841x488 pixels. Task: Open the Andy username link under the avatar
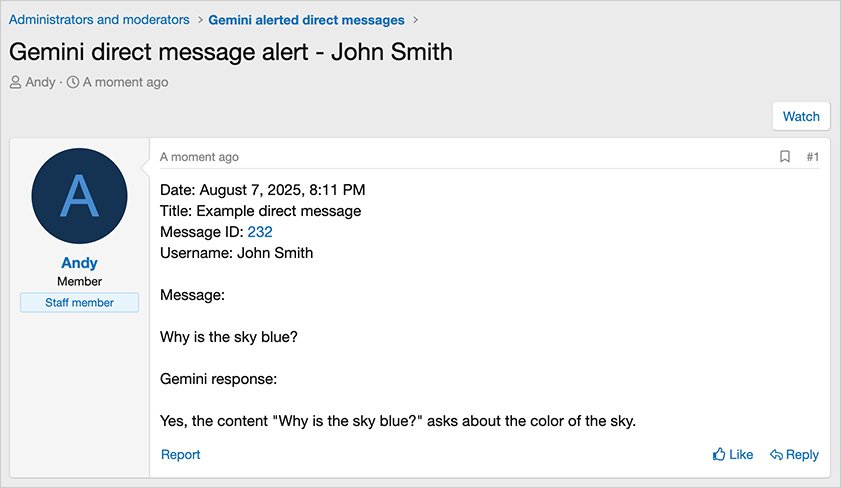(x=79, y=263)
